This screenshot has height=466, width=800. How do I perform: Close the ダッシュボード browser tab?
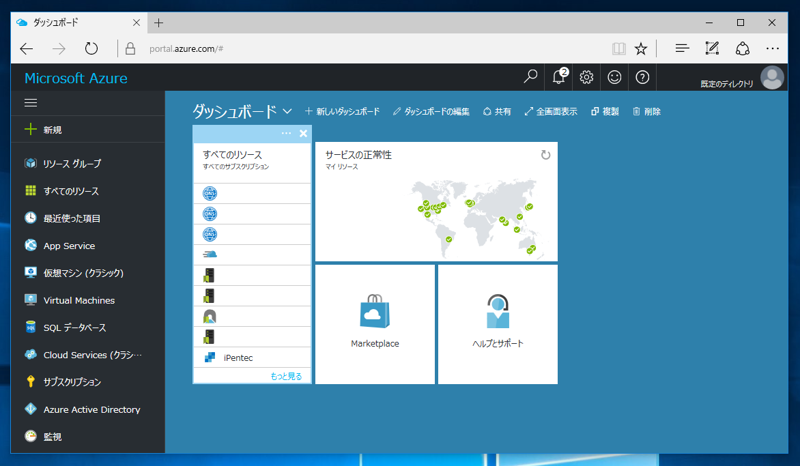point(136,22)
